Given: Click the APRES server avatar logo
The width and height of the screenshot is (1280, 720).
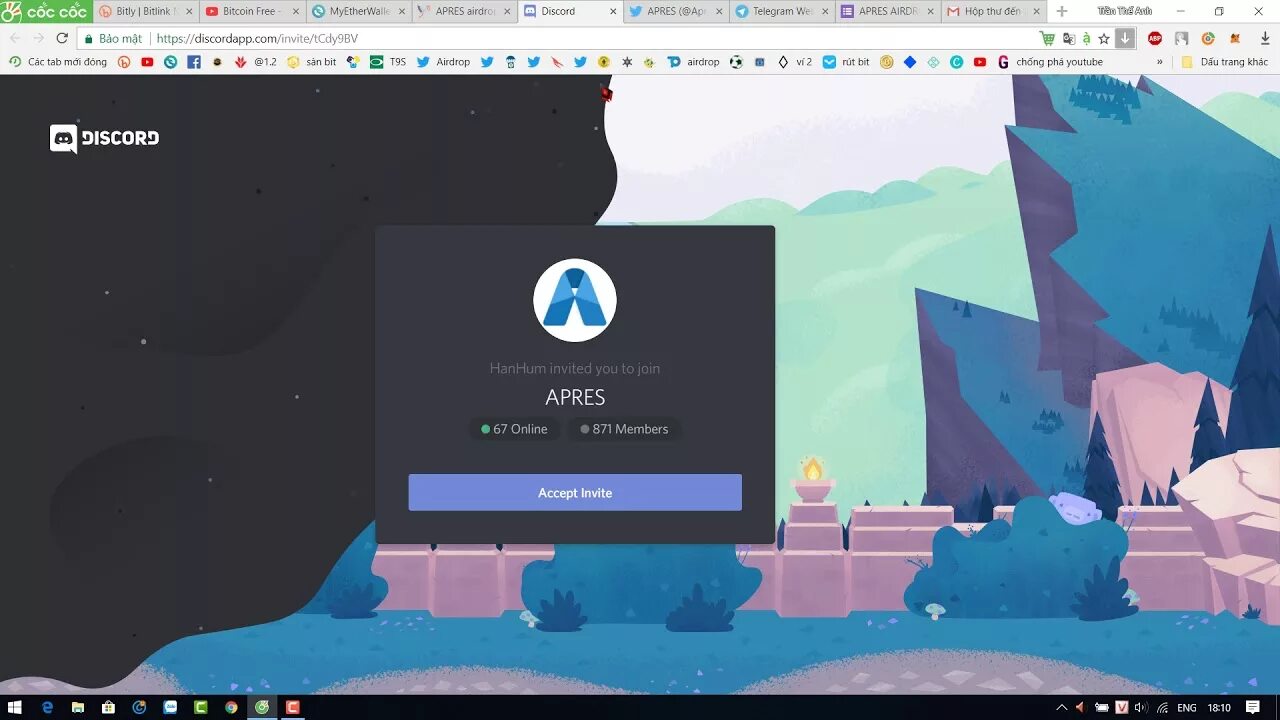Looking at the screenshot, I should [x=575, y=300].
